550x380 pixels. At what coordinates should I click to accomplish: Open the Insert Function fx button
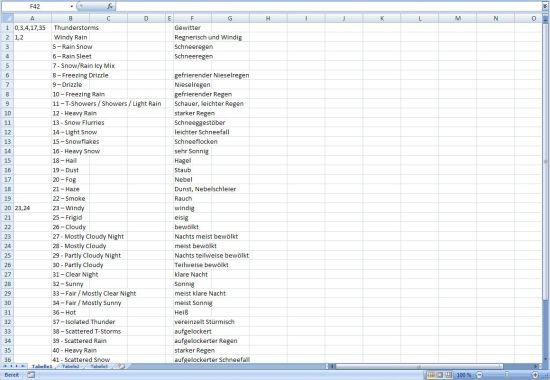tap(110, 6)
